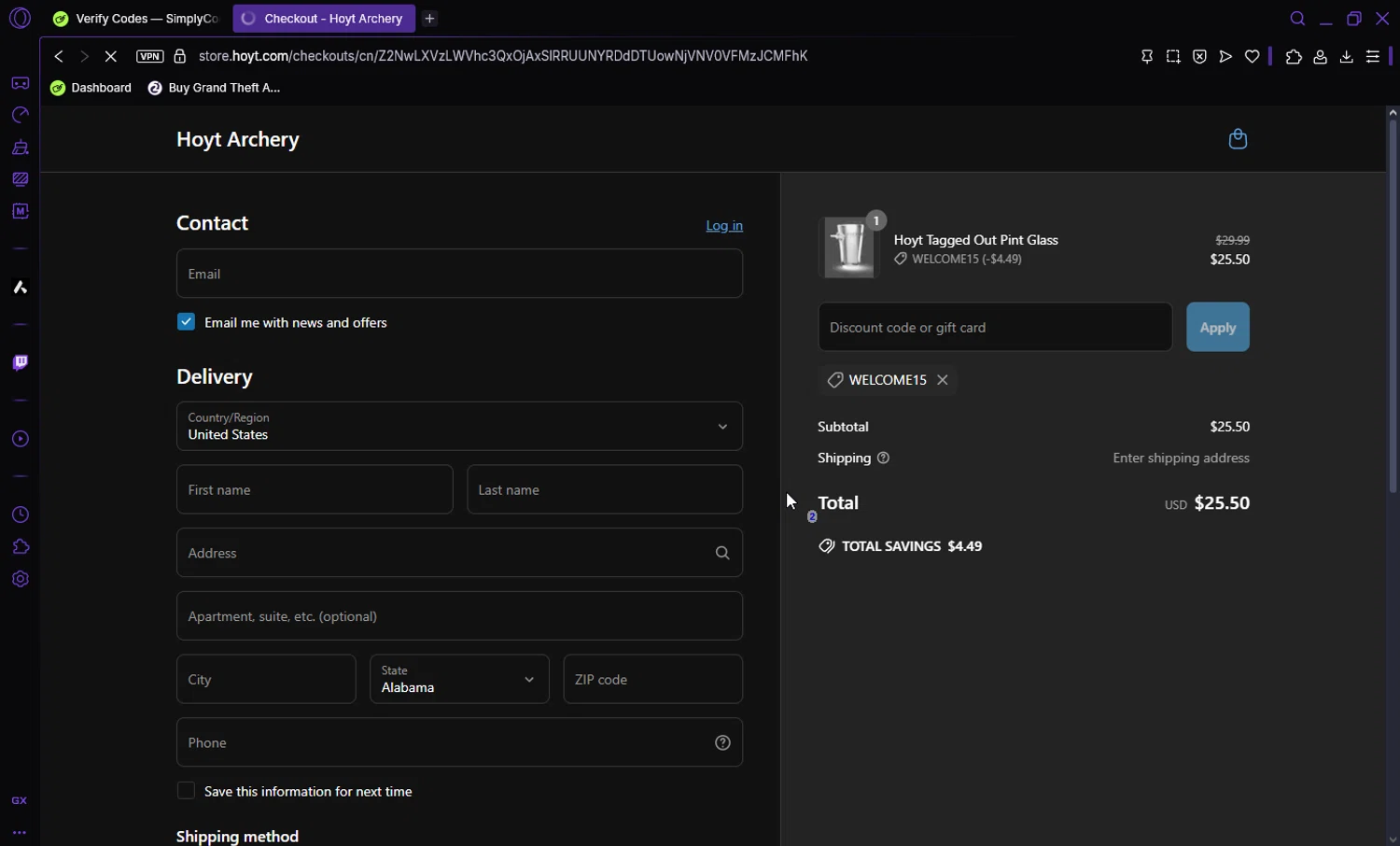1400x846 pixels.
Task: Take a snapshot with the capture icon
Action: coord(1173,57)
